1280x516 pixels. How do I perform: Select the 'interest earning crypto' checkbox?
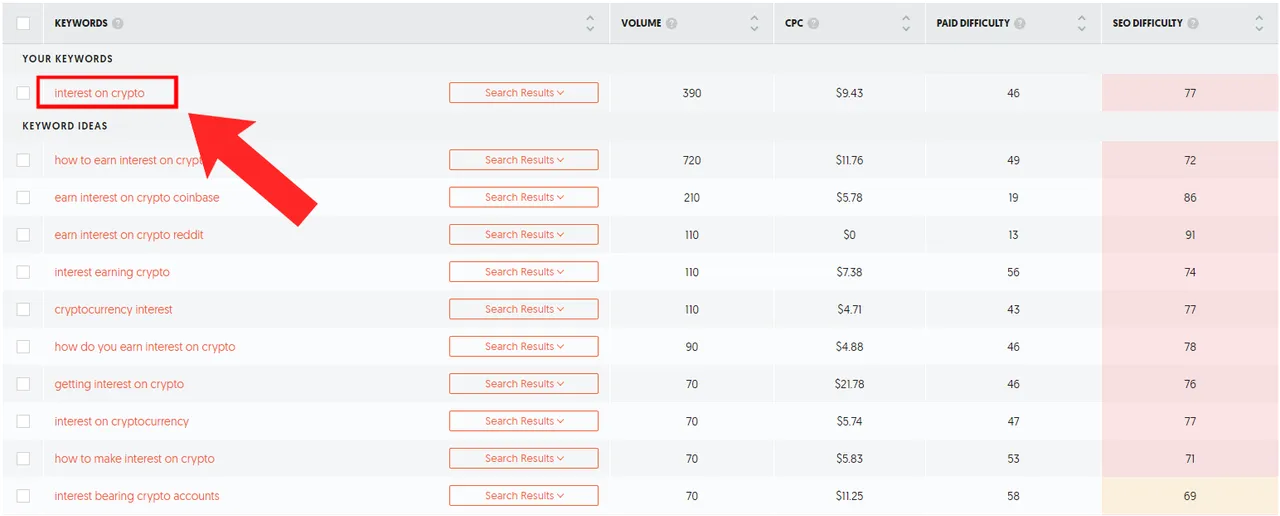(x=23, y=272)
